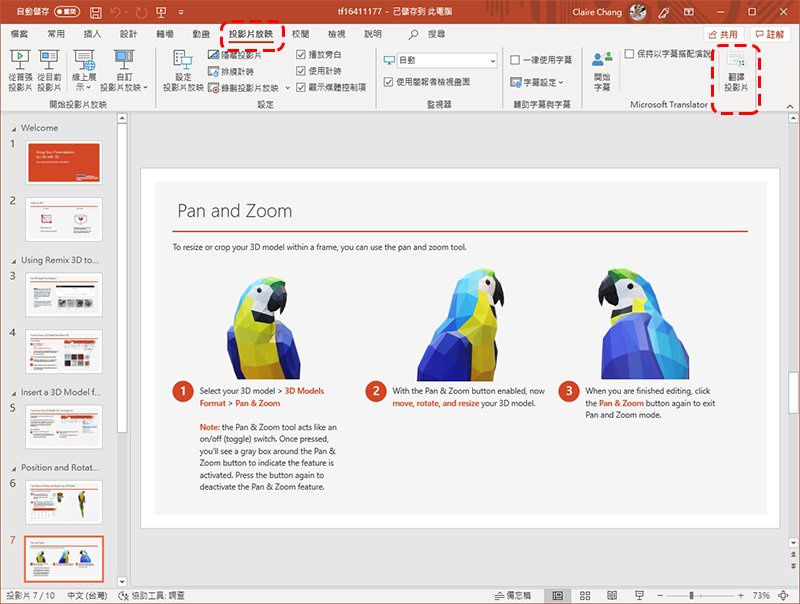Click Start From Beginning icon in quick access toolbar
Viewport: 800px width, 604px height.
(x=161, y=12)
